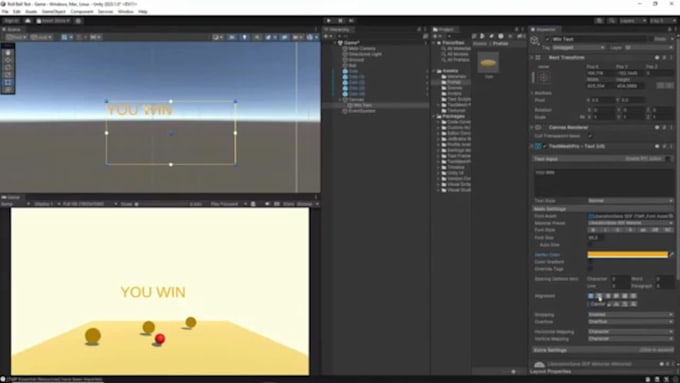680x383 pixels.
Task: Open the File menu
Action: pyautogui.click(x=5, y=12)
